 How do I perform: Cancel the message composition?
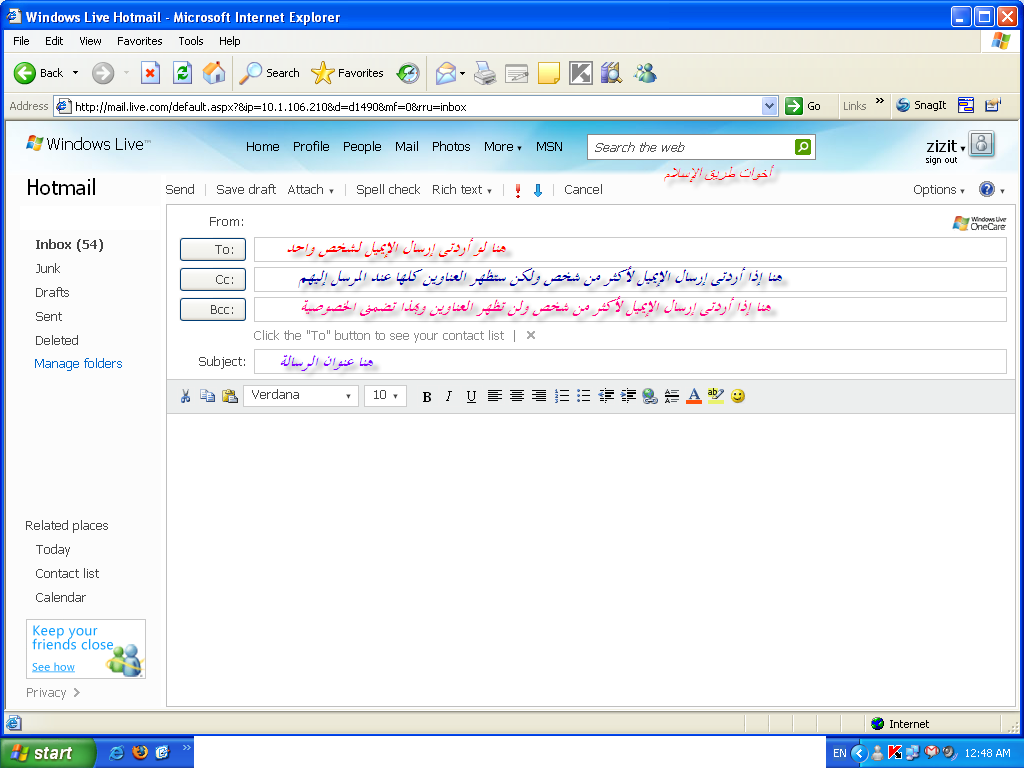(x=583, y=189)
